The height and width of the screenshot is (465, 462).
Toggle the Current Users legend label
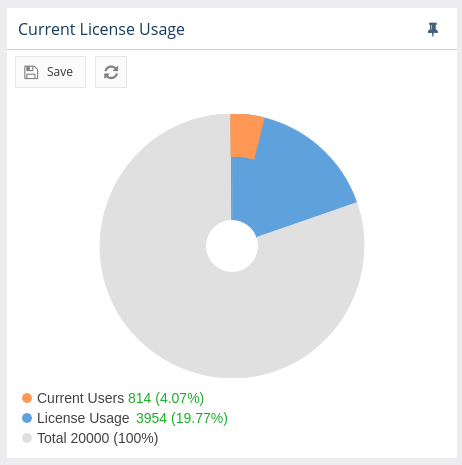point(80,398)
